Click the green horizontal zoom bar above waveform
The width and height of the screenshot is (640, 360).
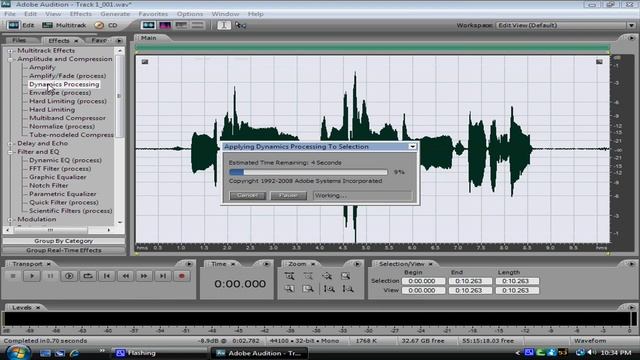pos(372,48)
